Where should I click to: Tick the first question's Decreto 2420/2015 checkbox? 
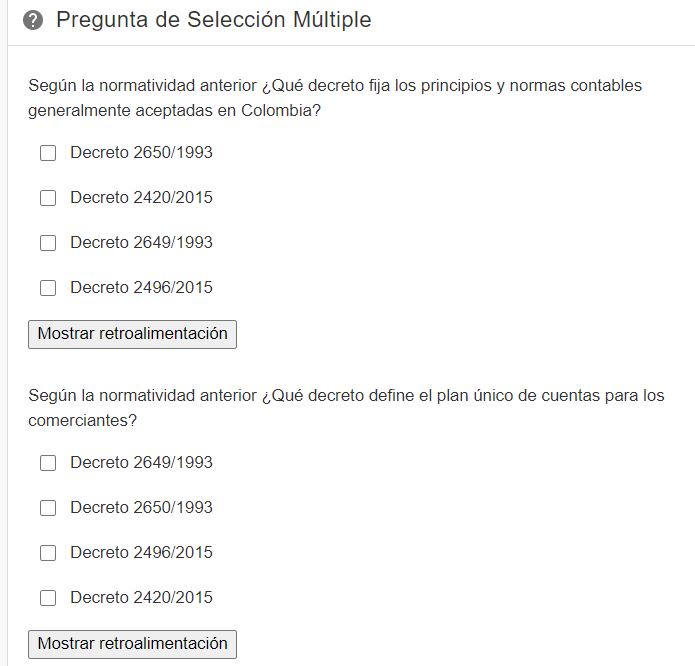click(x=48, y=198)
